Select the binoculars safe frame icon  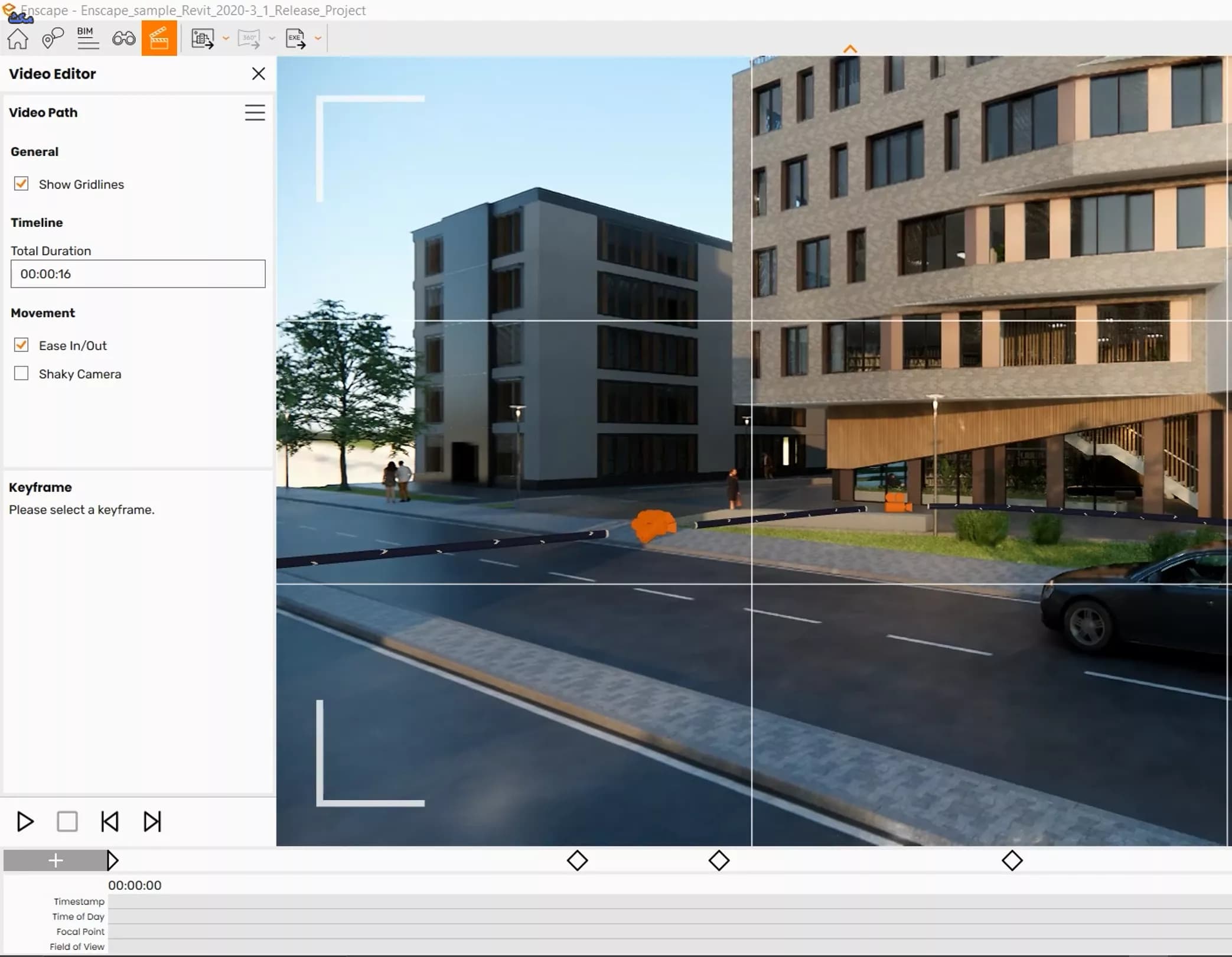point(123,39)
